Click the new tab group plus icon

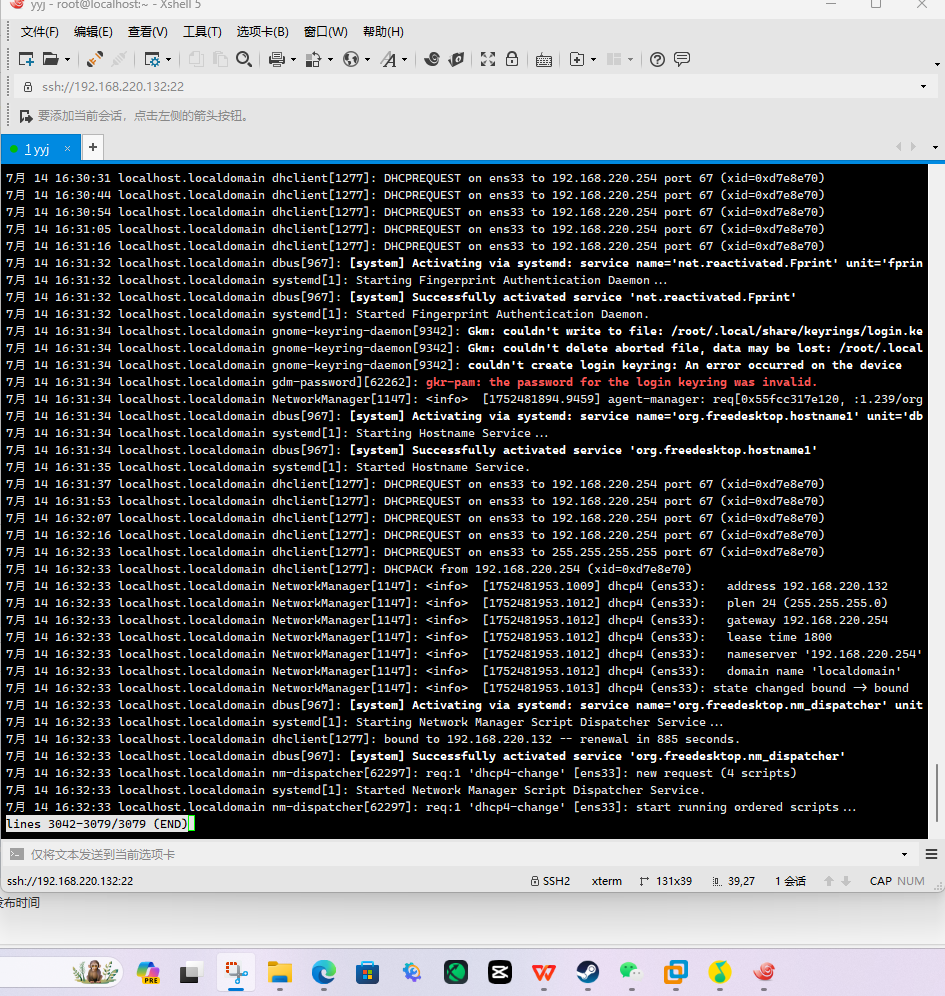pyautogui.click(x=577, y=59)
